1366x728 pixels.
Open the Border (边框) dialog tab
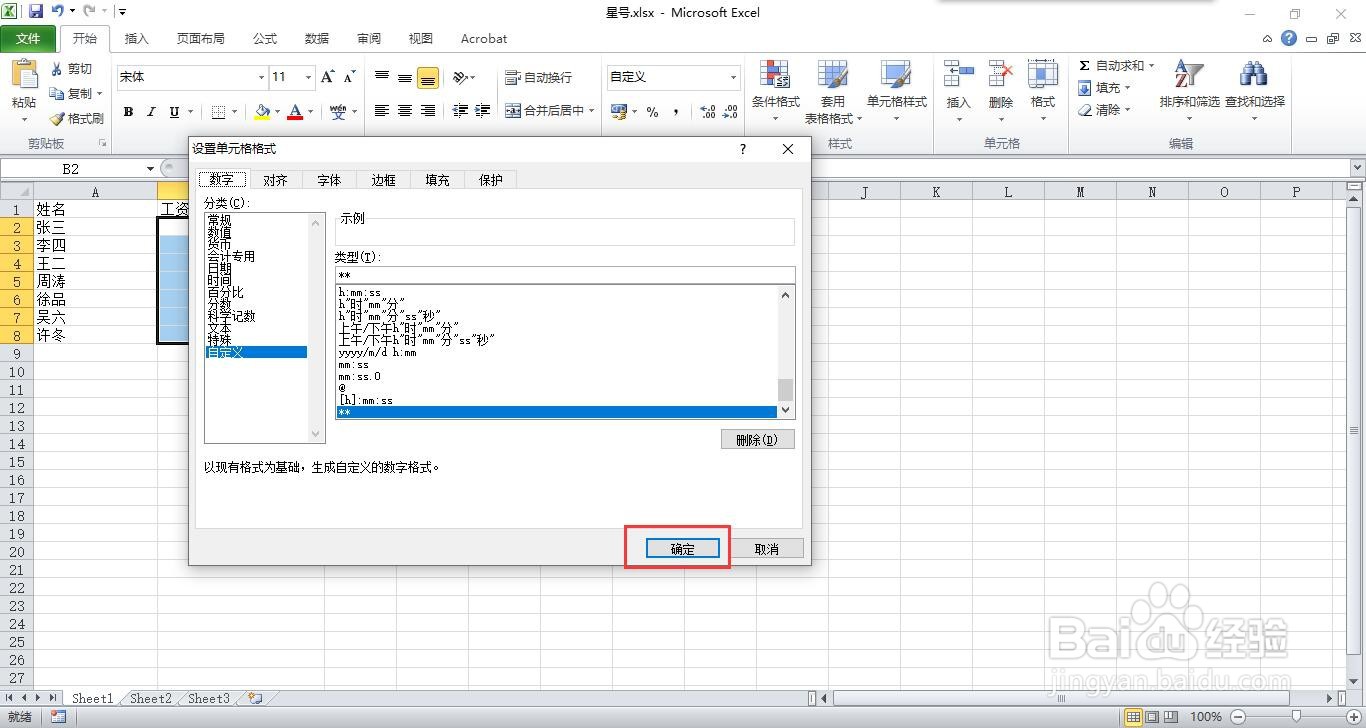tap(383, 180)
